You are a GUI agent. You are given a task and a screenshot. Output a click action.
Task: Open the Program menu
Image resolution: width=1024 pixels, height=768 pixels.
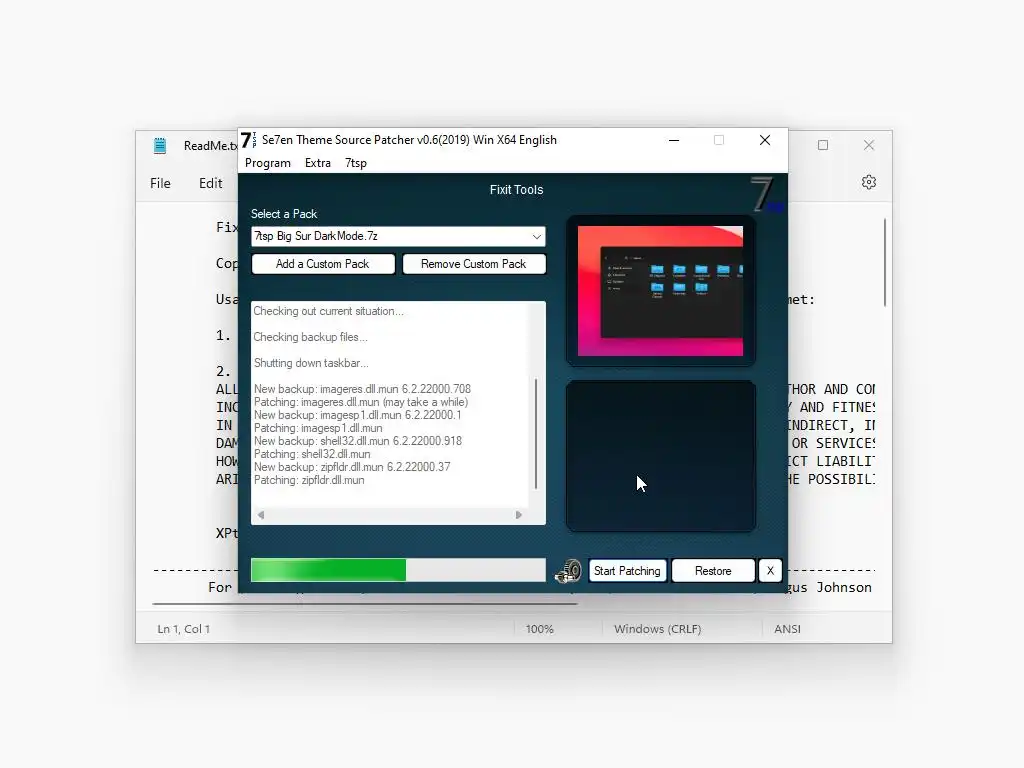(267, 163)
